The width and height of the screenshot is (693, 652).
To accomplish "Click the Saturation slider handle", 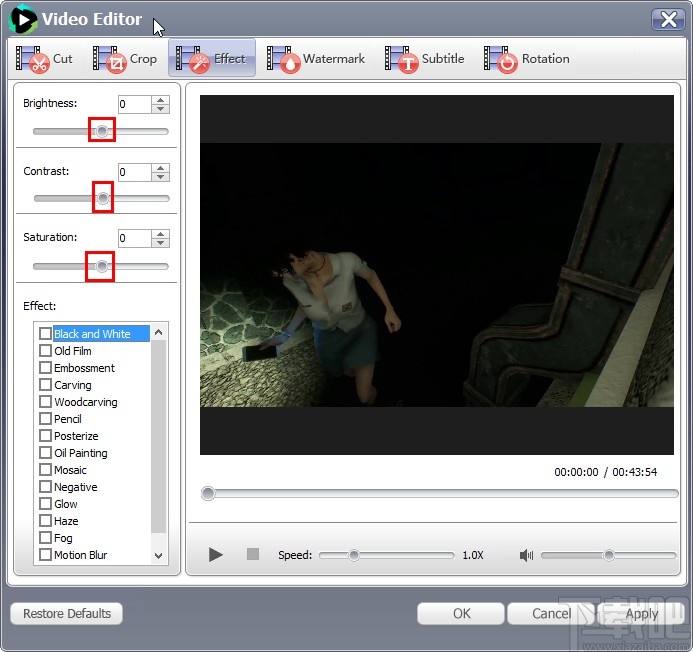I will [x=102, y=266].
